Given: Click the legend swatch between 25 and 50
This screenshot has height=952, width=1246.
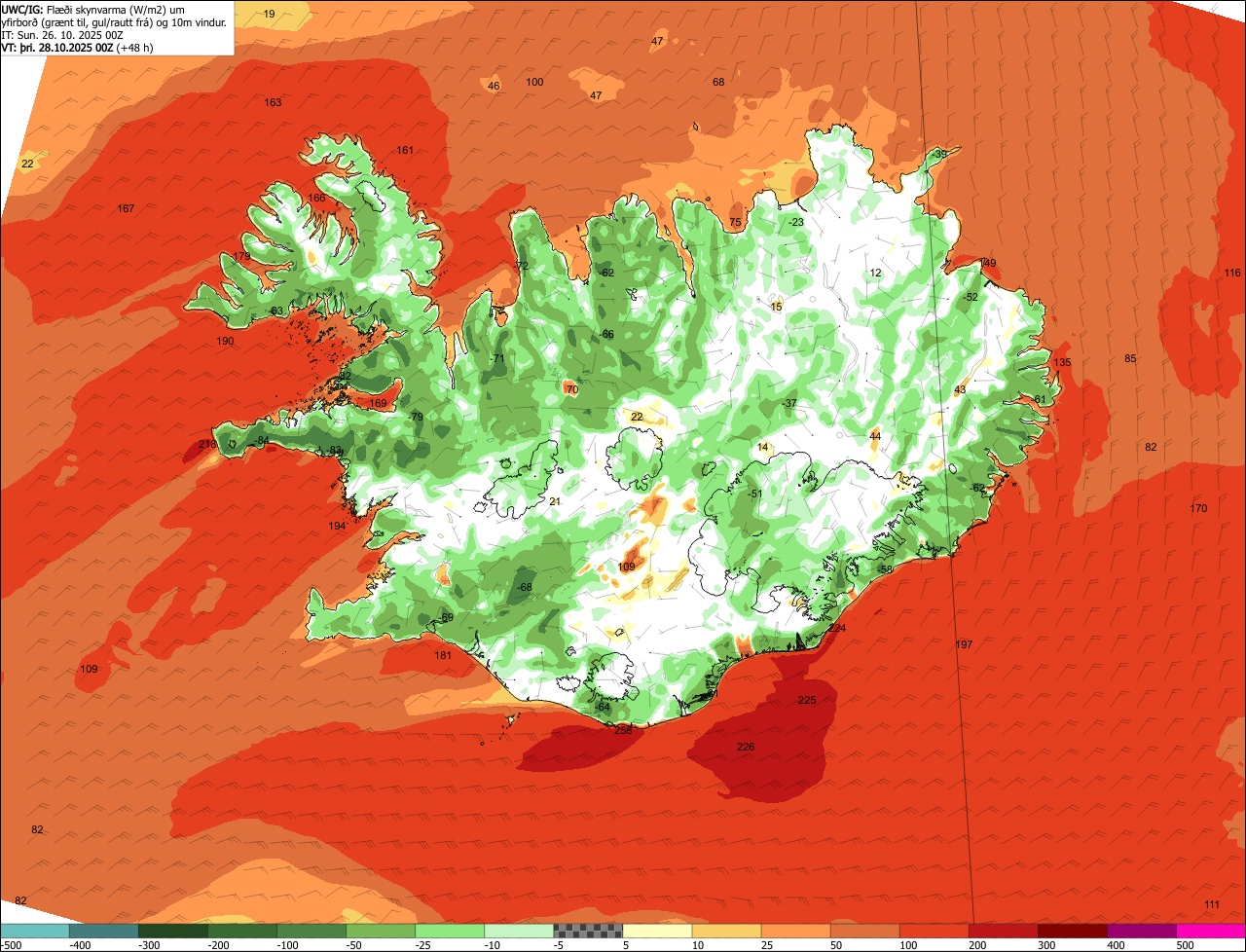Looking at the screenshot, I should (x=795, y=931).
